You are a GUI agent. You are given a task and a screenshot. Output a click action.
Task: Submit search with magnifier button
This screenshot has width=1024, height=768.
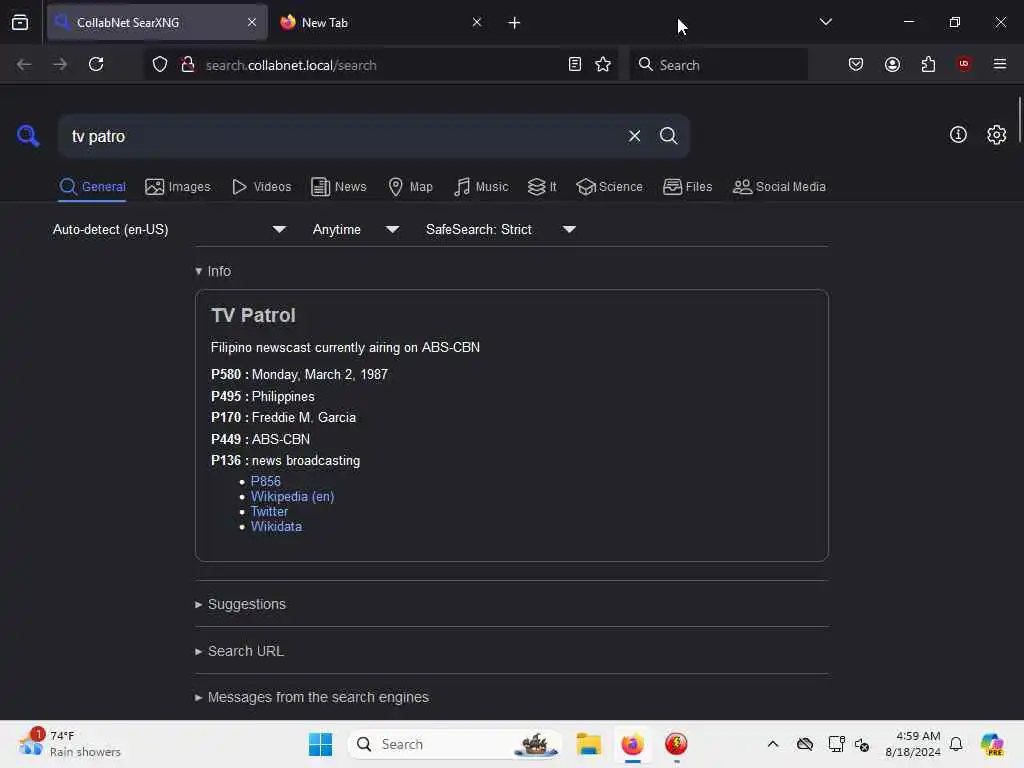click(x=668, y=136)
